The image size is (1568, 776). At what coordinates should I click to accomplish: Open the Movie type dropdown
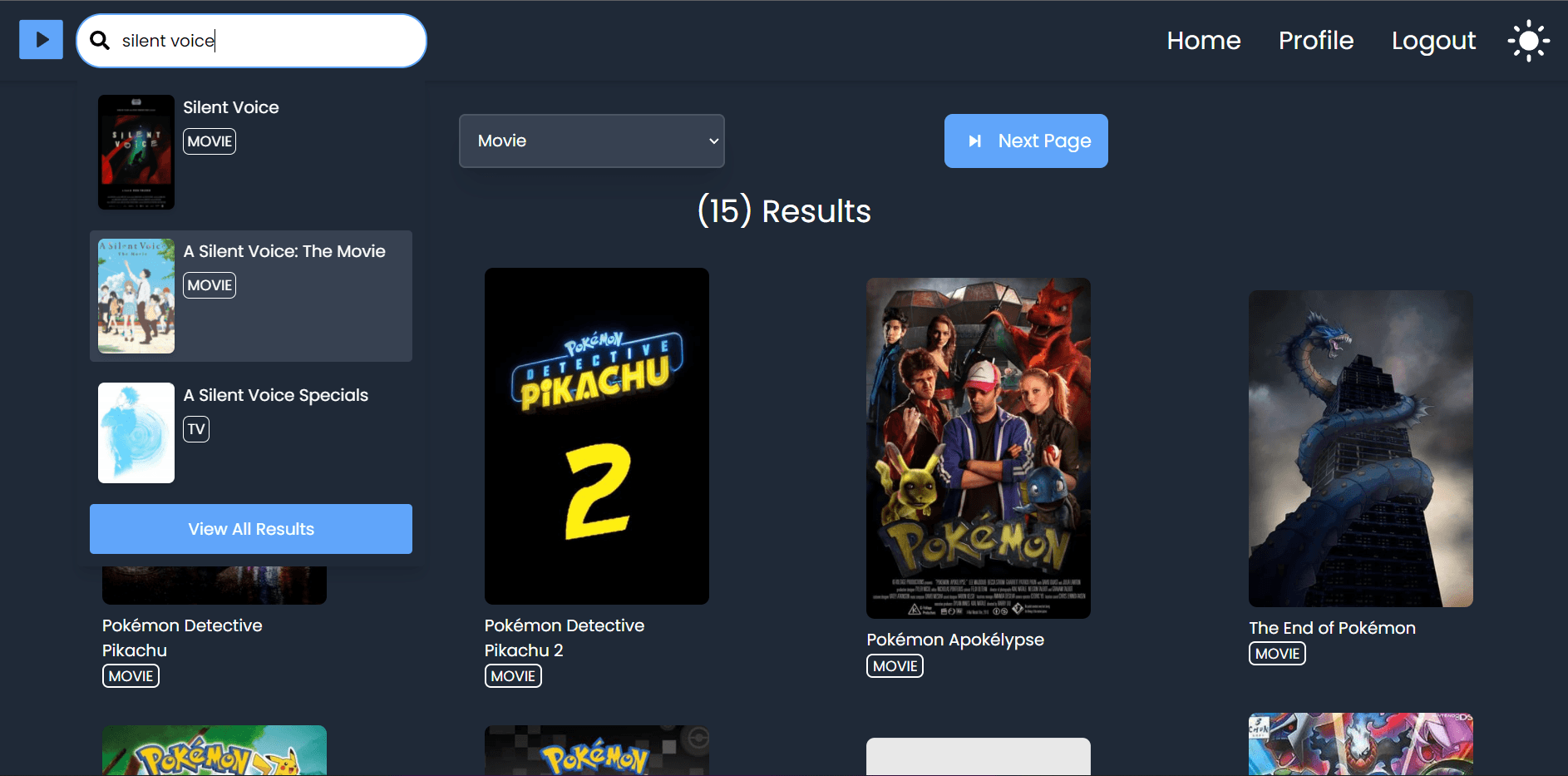(x=591, y=141)
